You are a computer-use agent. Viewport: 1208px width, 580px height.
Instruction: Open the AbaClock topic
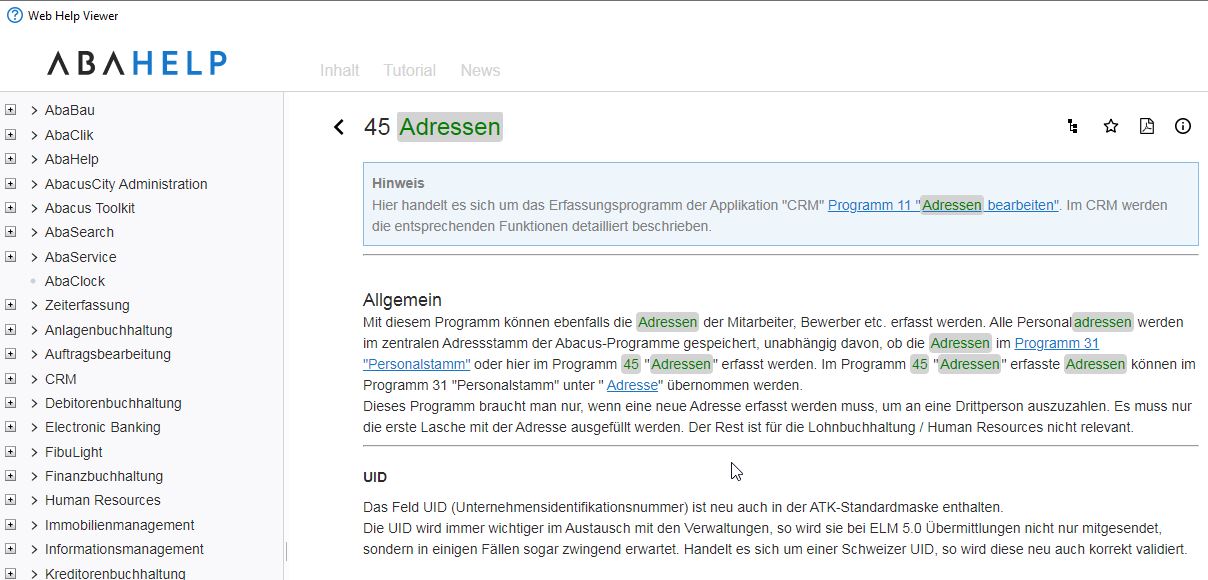coord(75,281)
